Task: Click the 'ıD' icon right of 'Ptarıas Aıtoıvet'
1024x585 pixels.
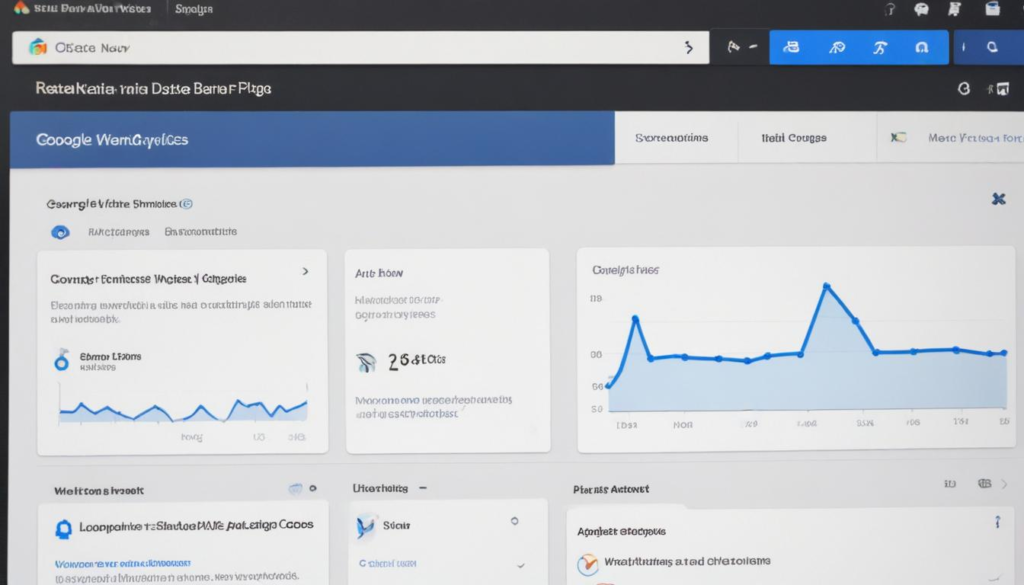Action: (950, 484)
